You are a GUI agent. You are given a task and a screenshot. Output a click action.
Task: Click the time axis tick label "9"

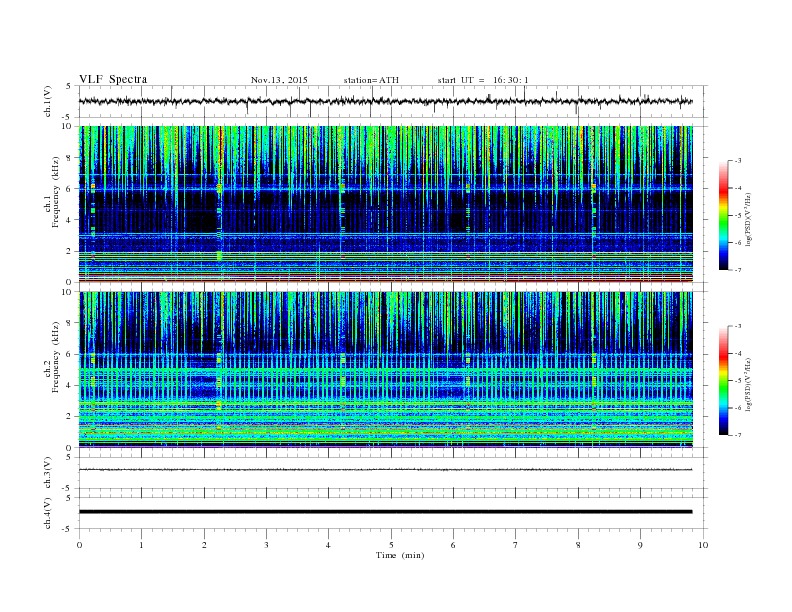[x=640, y=545]
